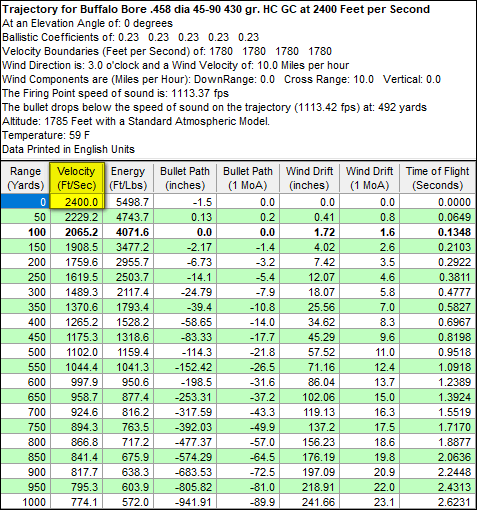Click wind drift value 12.07

(x=309, y=277)
